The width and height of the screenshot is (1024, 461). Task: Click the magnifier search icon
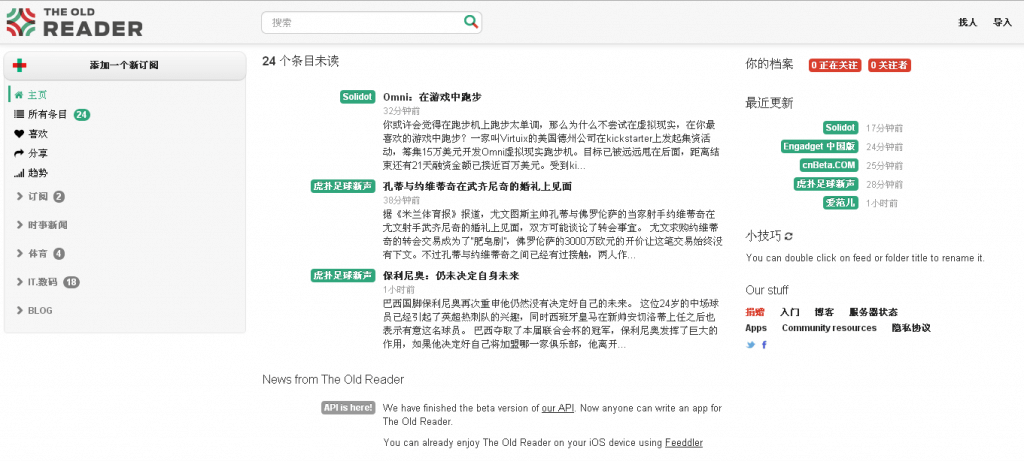(470, 22)
